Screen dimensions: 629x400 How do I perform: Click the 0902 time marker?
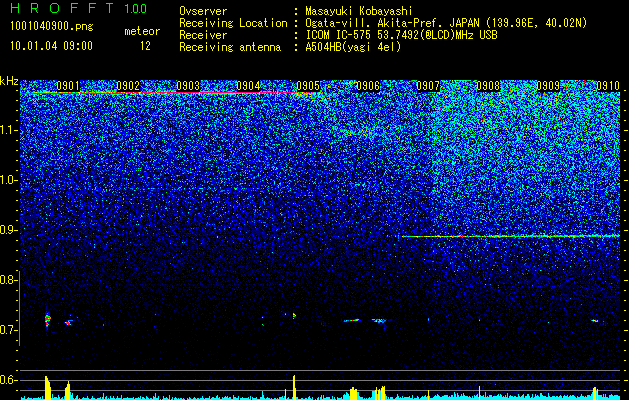tap(128, 86)
